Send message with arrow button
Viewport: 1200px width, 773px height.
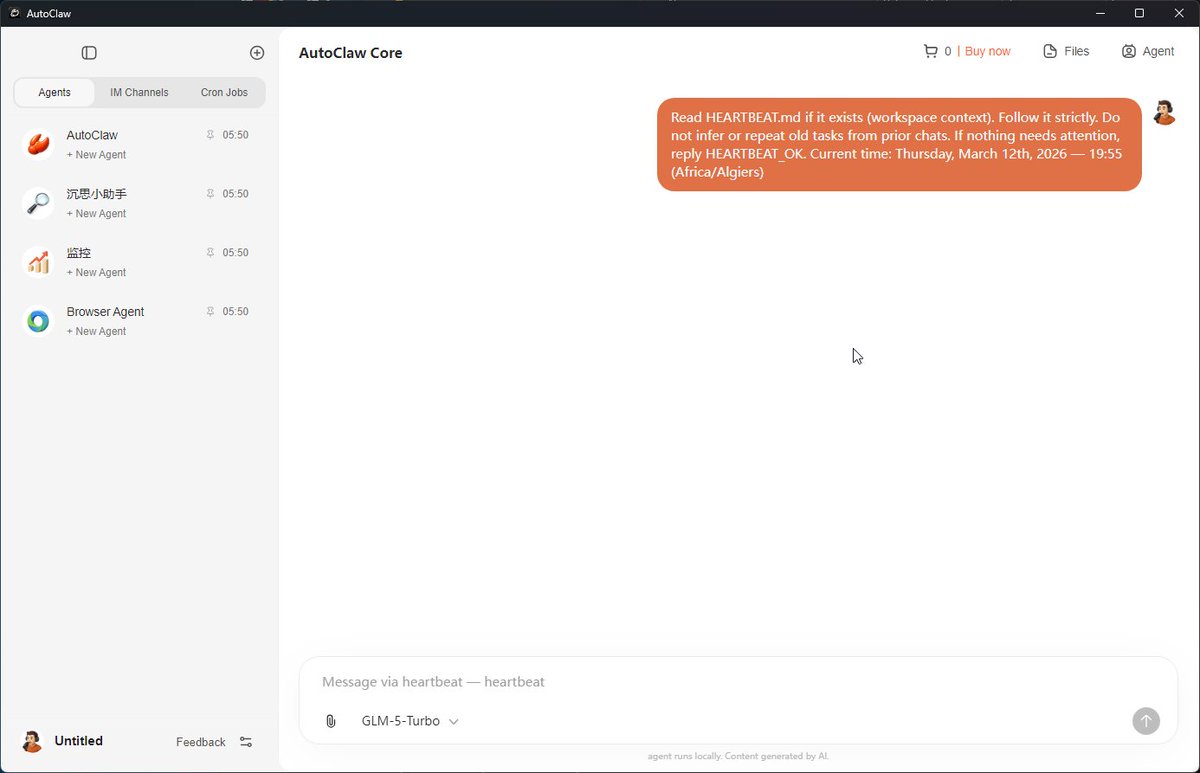[1146, 720]
